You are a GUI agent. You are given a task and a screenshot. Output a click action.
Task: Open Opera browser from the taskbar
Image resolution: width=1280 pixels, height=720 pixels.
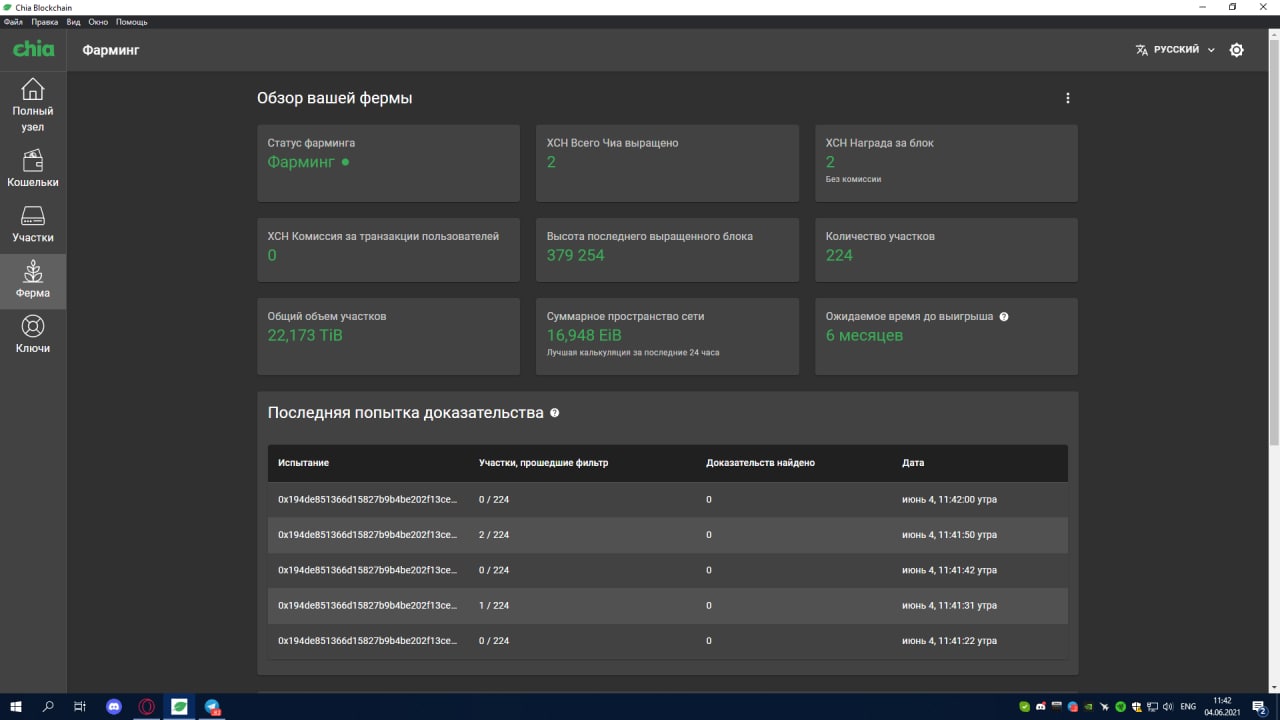pos(146,707)
